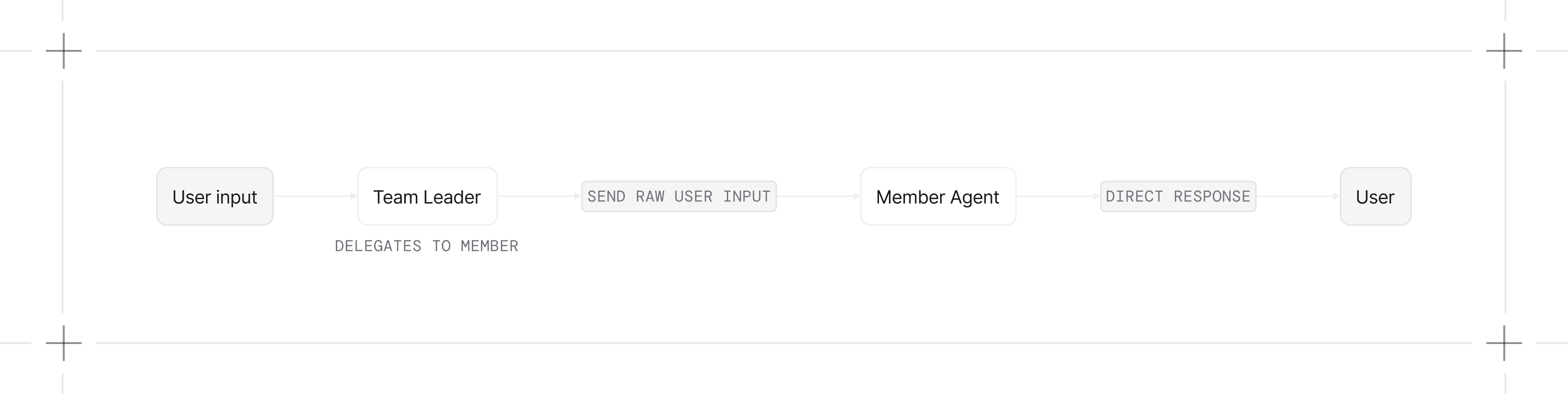Select the Team Leader node
The width and height of the screenshot is (1568, 394).
pos(428,197)
